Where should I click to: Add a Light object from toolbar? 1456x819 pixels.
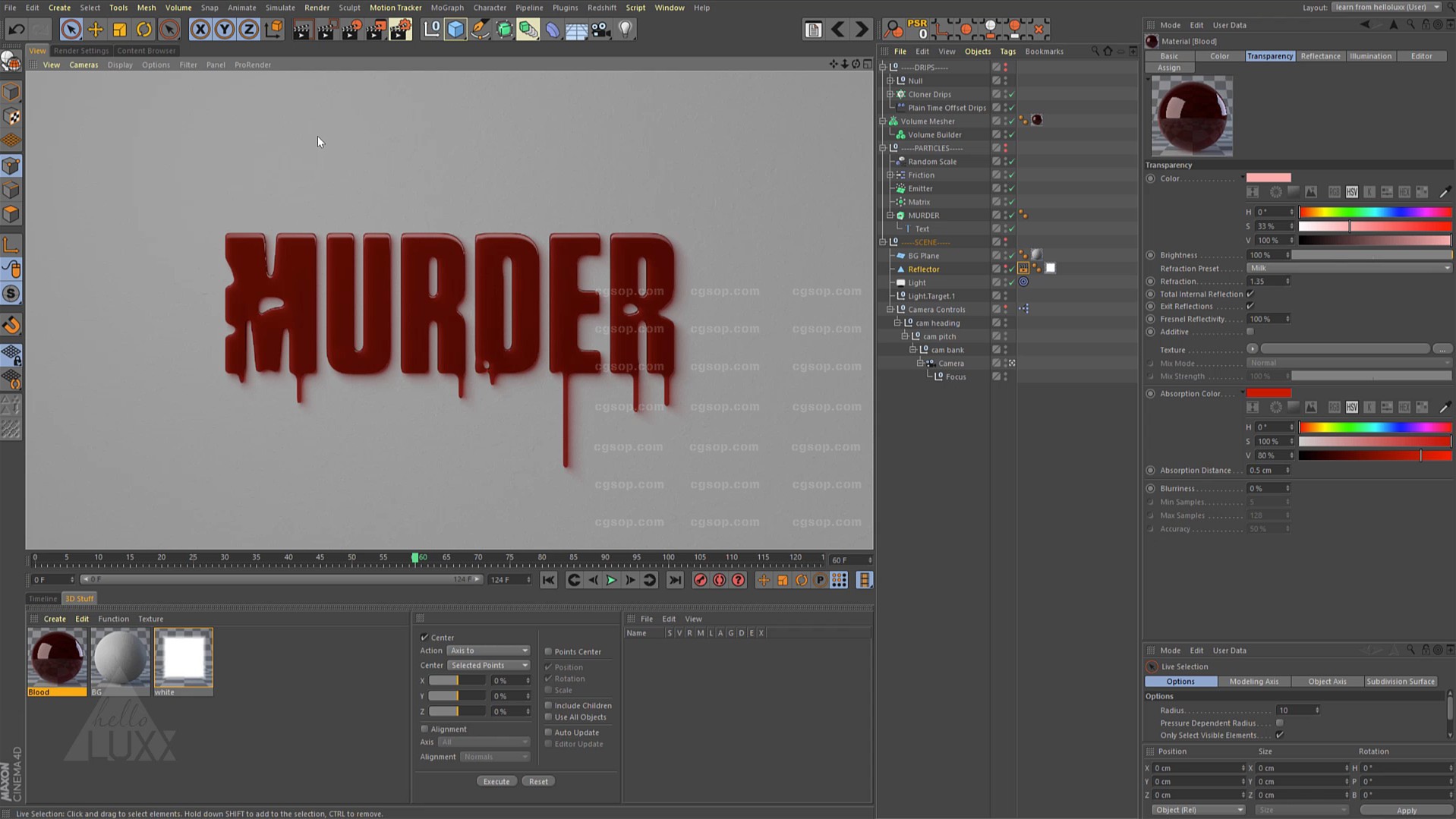626,30
